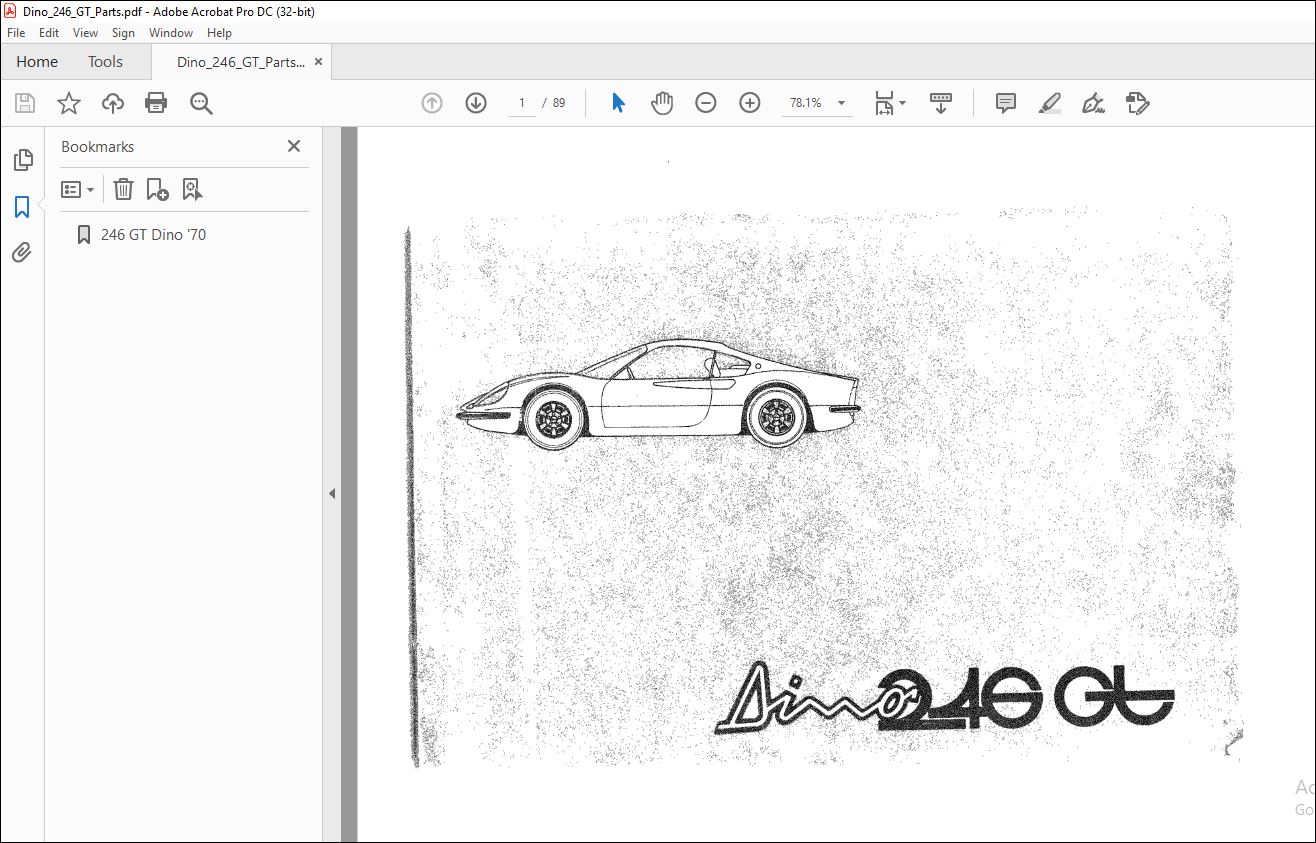Zoom out with minus icon
The width and height of the screenshot is (1316, 843).
(706, 103)
